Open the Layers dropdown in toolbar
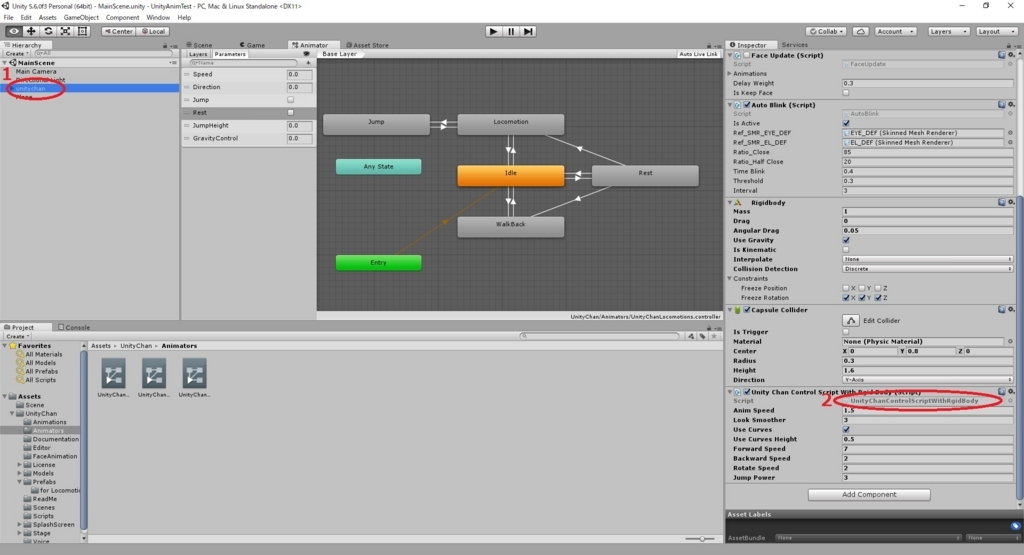 947,31
